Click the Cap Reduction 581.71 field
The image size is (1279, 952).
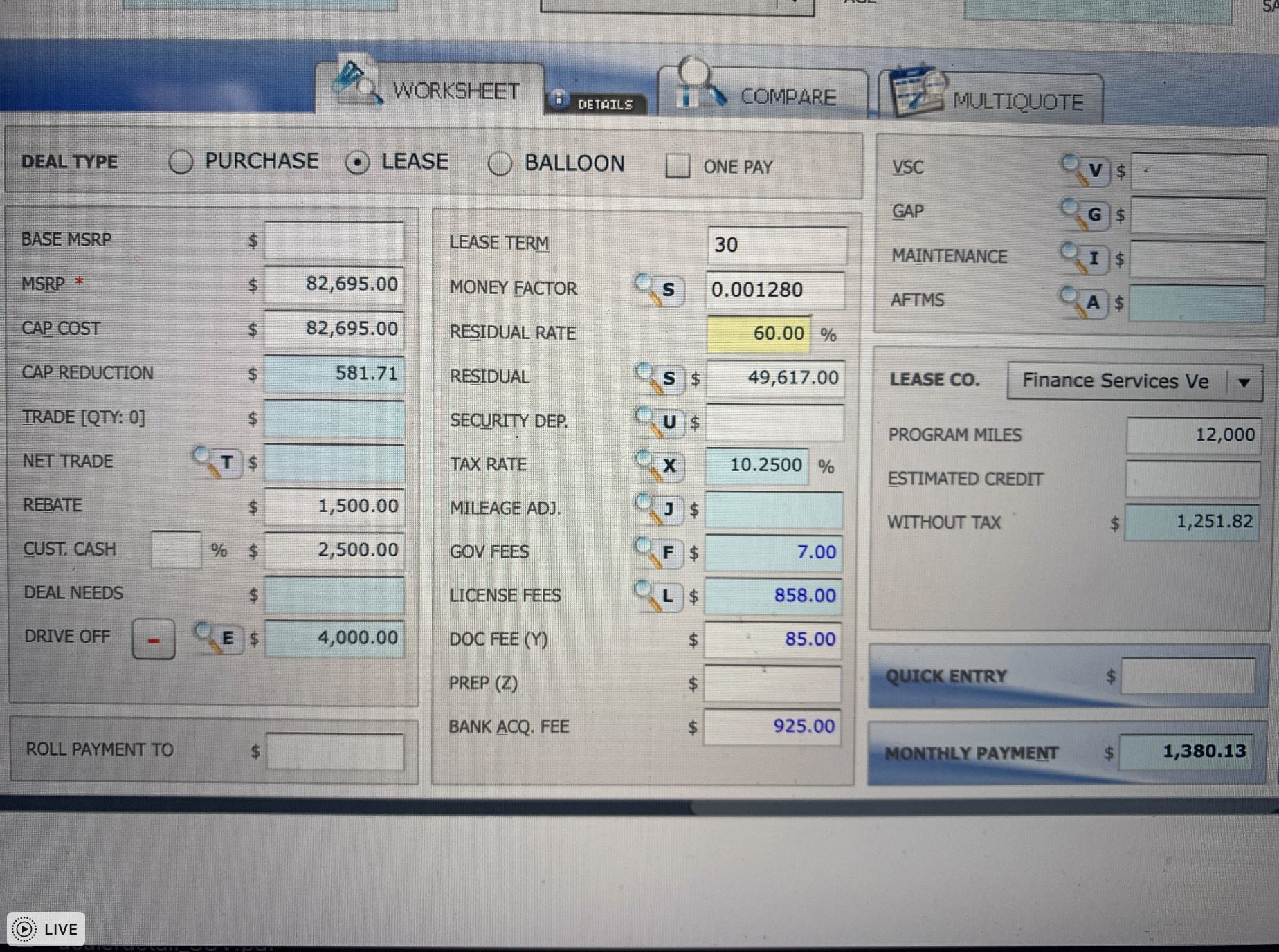click(x=334, y=374)
